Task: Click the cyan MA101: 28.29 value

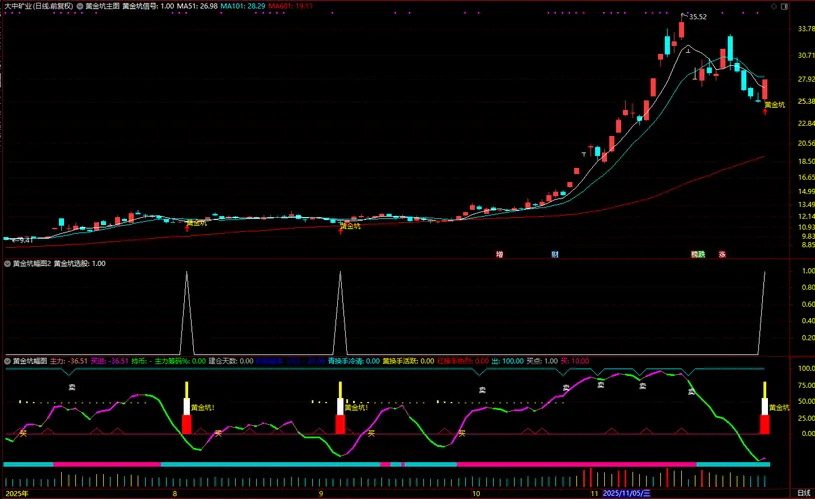Action: pyautogui.click(x=243, y=6)
